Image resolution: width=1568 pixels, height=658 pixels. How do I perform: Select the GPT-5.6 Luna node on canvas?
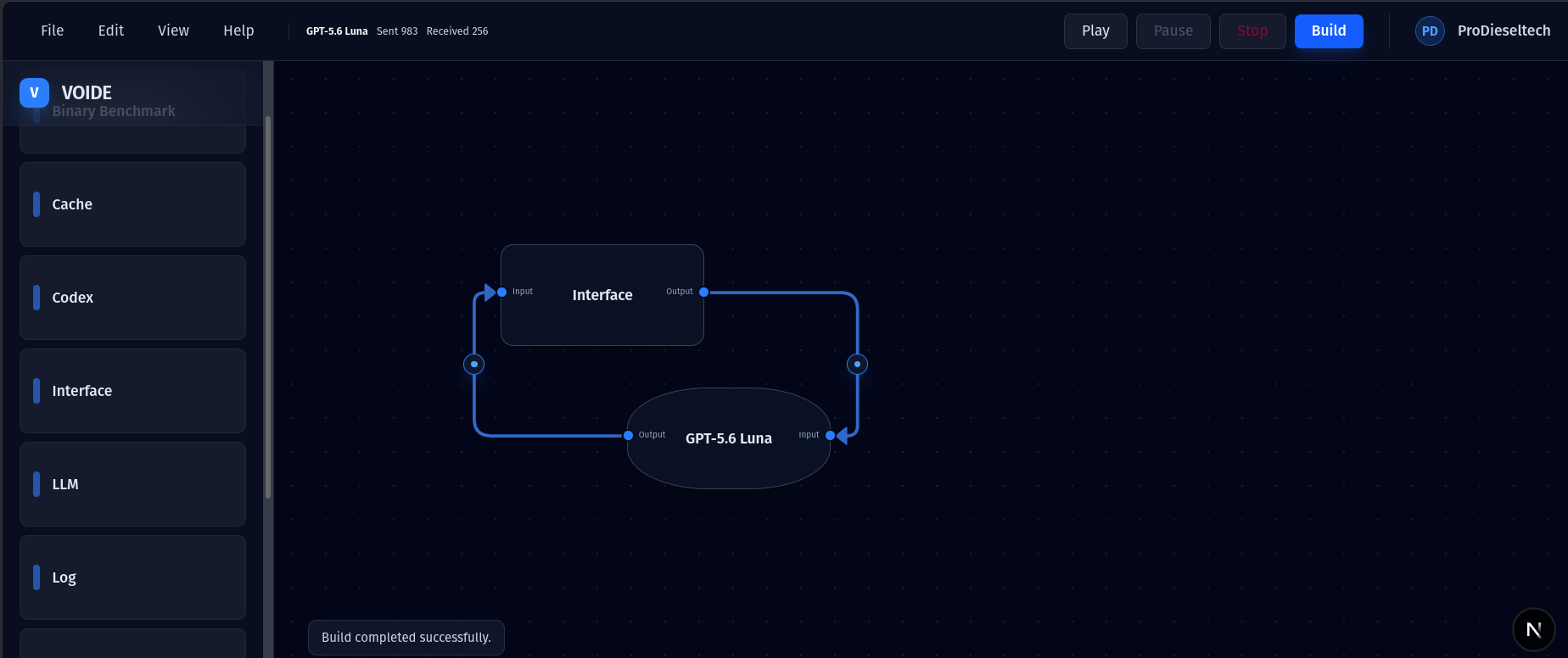[x=729, y=438]
